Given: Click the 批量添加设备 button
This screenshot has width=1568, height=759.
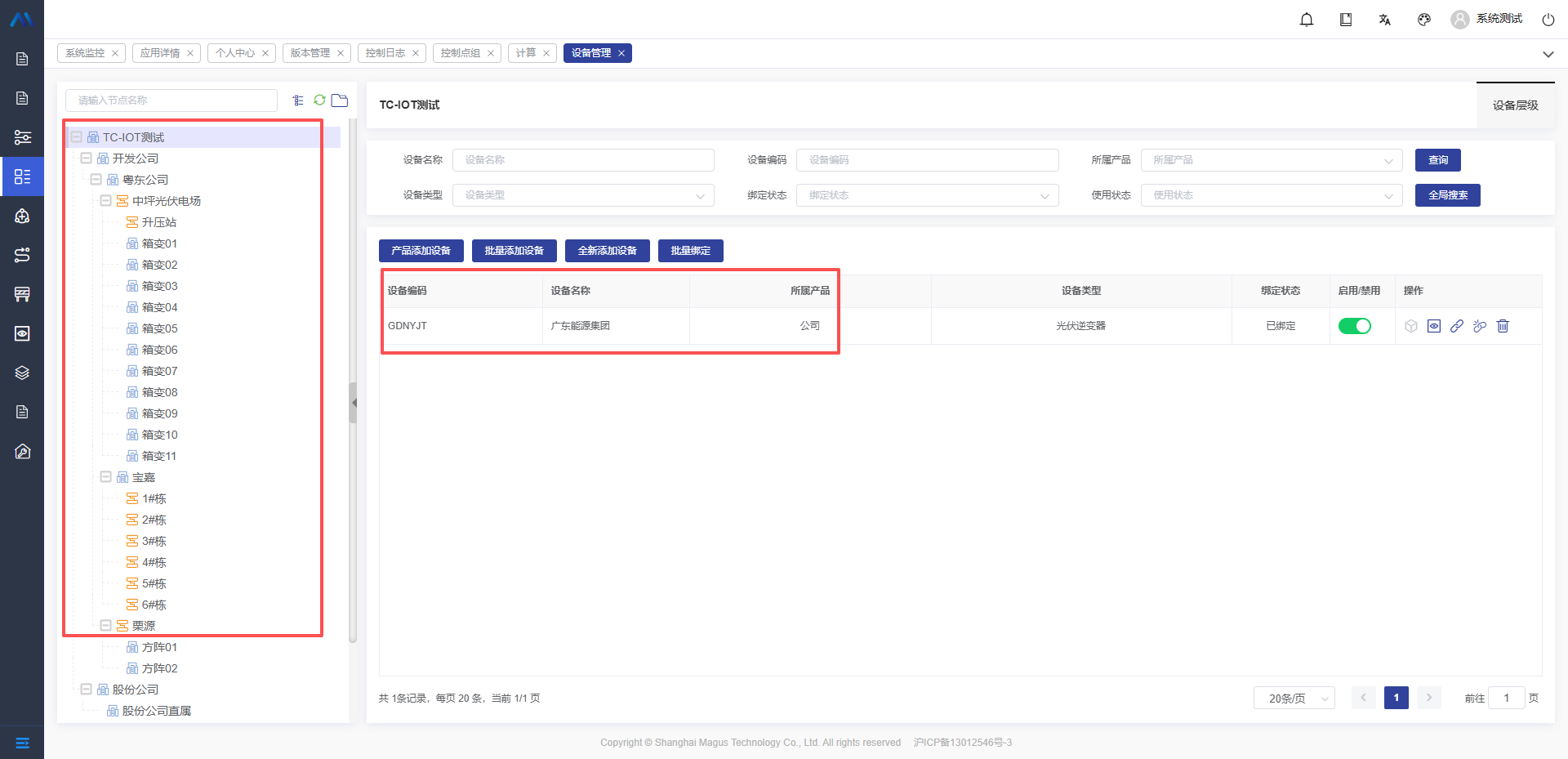Looking at the screenshot, I should 514,251.
